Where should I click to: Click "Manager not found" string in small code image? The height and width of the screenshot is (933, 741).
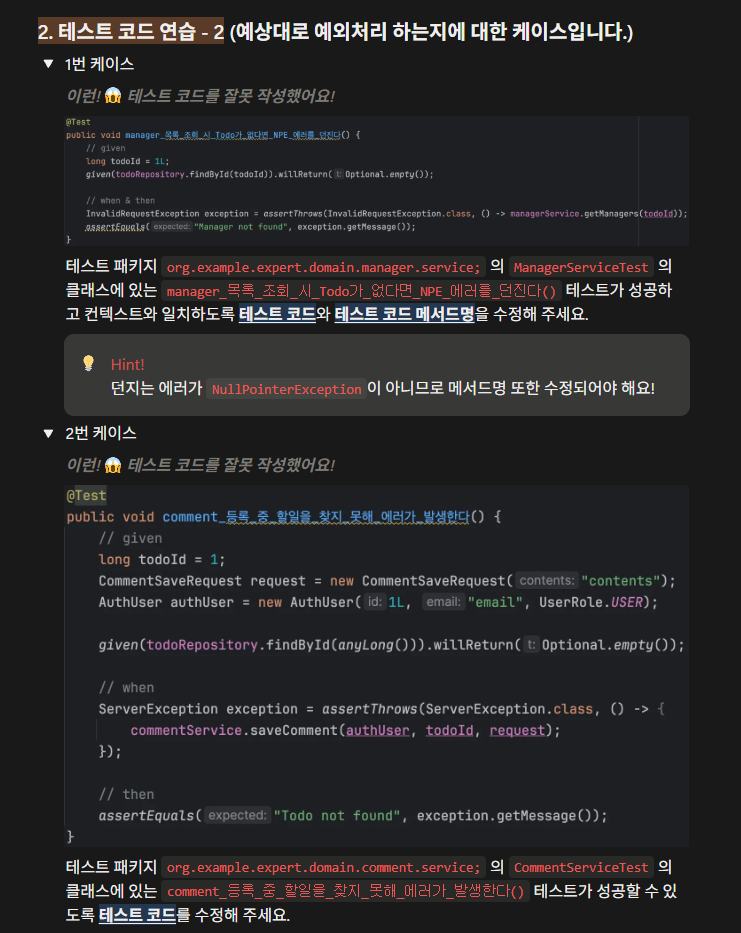coord(239,227)
